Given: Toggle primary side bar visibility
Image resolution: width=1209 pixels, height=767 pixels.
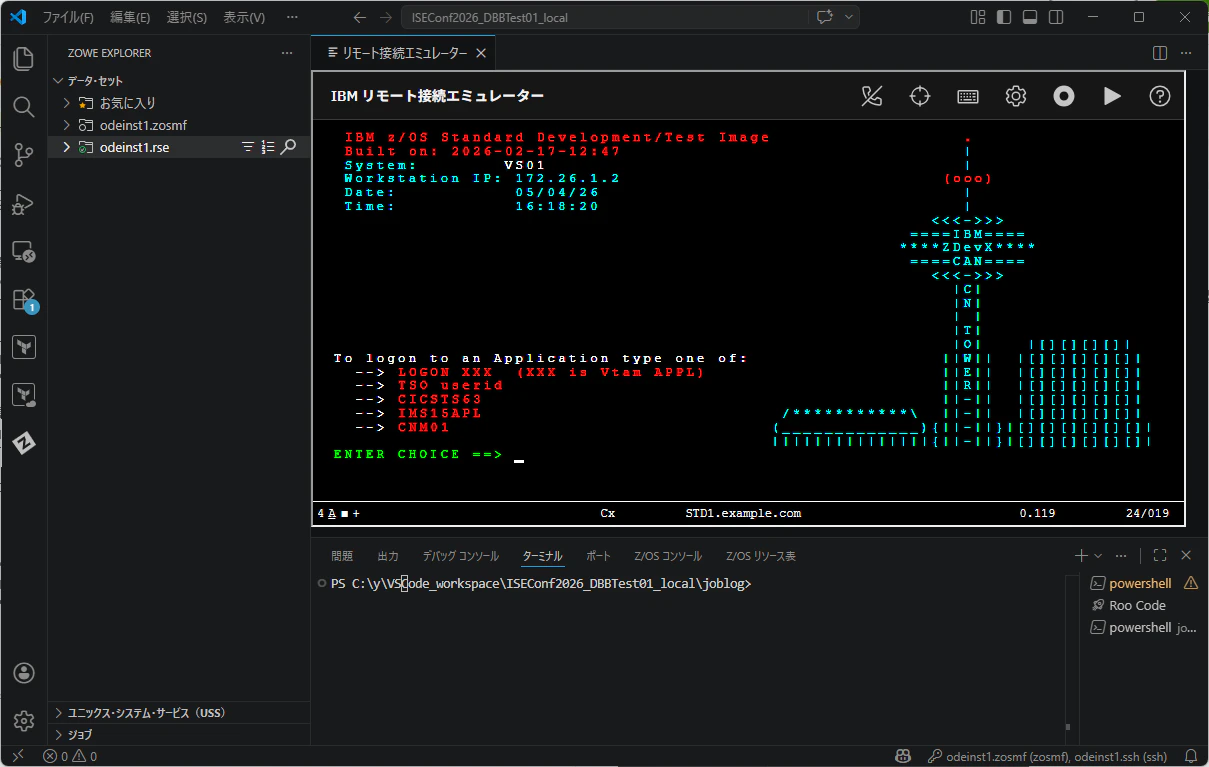Looking at the screenshot, I should tap(1004, 17).
